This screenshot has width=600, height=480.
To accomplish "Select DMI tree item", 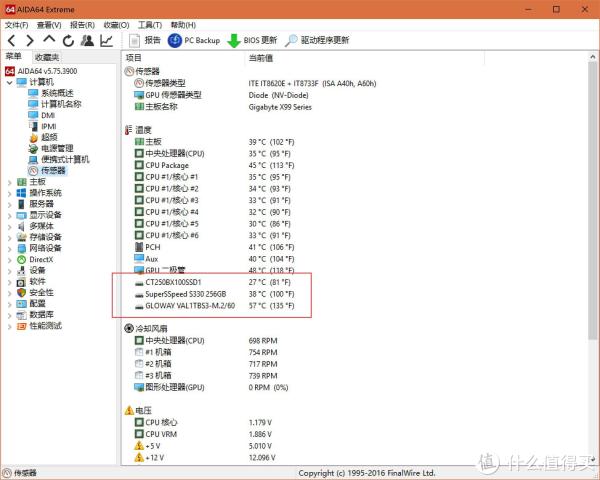I will tap(42, 115).
